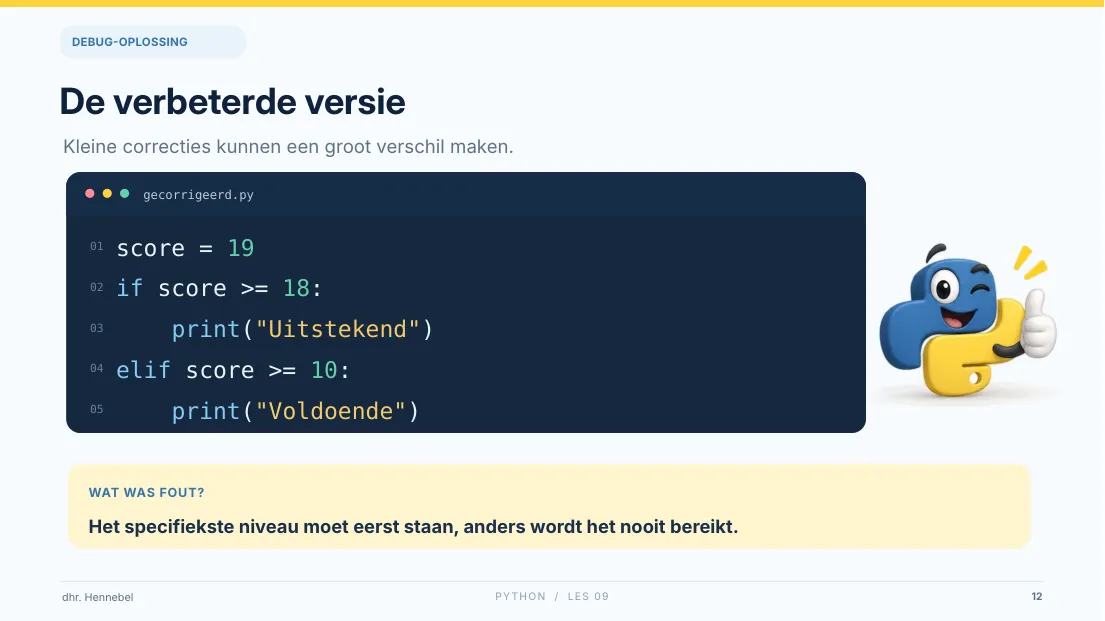Image resolution: width=1105 pixels, height=621 pixels.
Task: Click the yellow sparkle marks above the mascot
Action: pos(1030,262)
